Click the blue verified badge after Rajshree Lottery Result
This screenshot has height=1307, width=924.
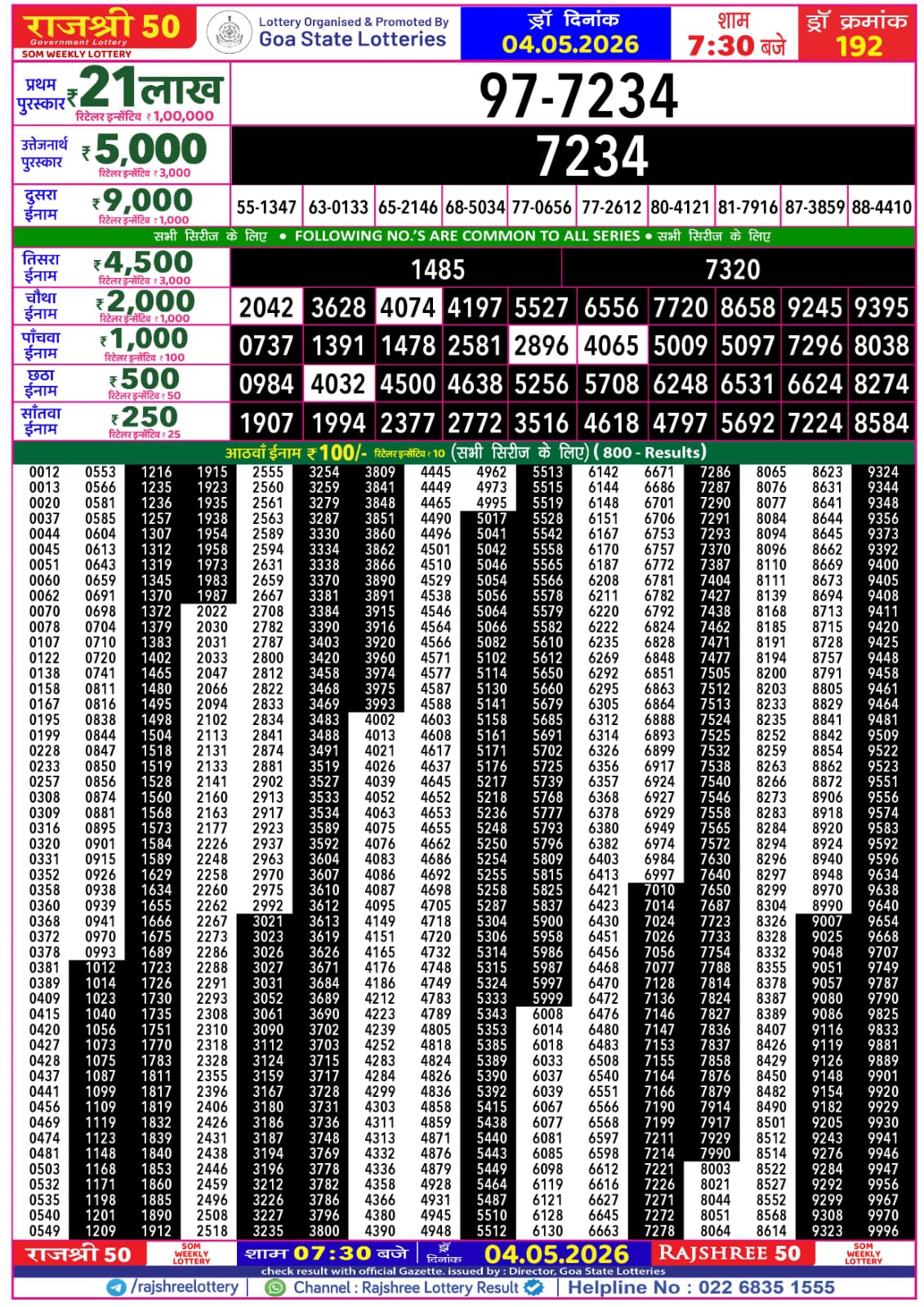pyautogui.click(x=533, y=1287)
